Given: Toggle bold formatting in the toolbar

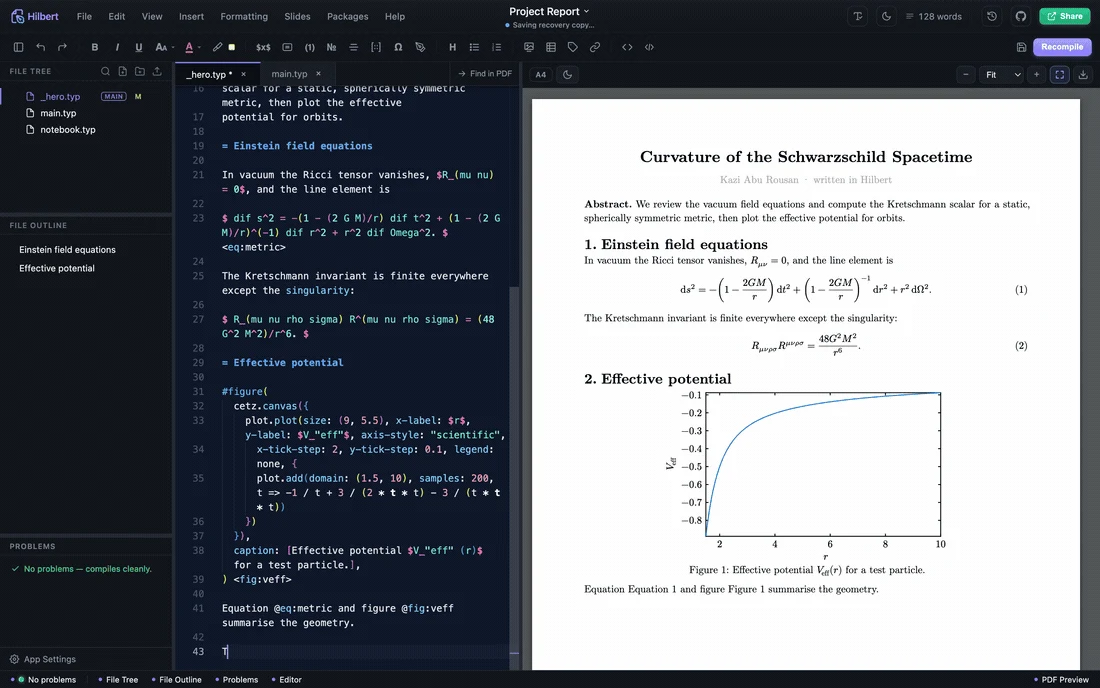Looking at the screenshot, I should 95,47.
